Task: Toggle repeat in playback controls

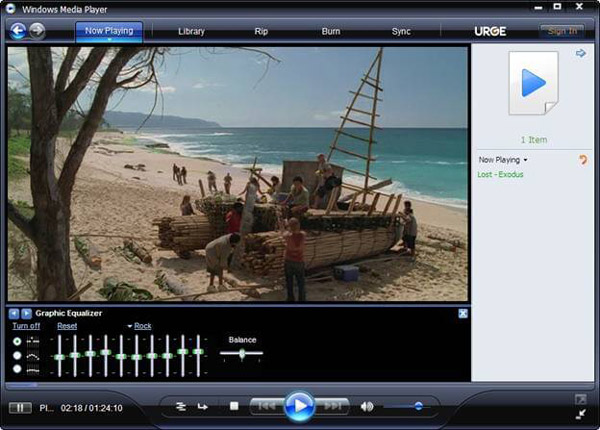Action: pos(203,406)
